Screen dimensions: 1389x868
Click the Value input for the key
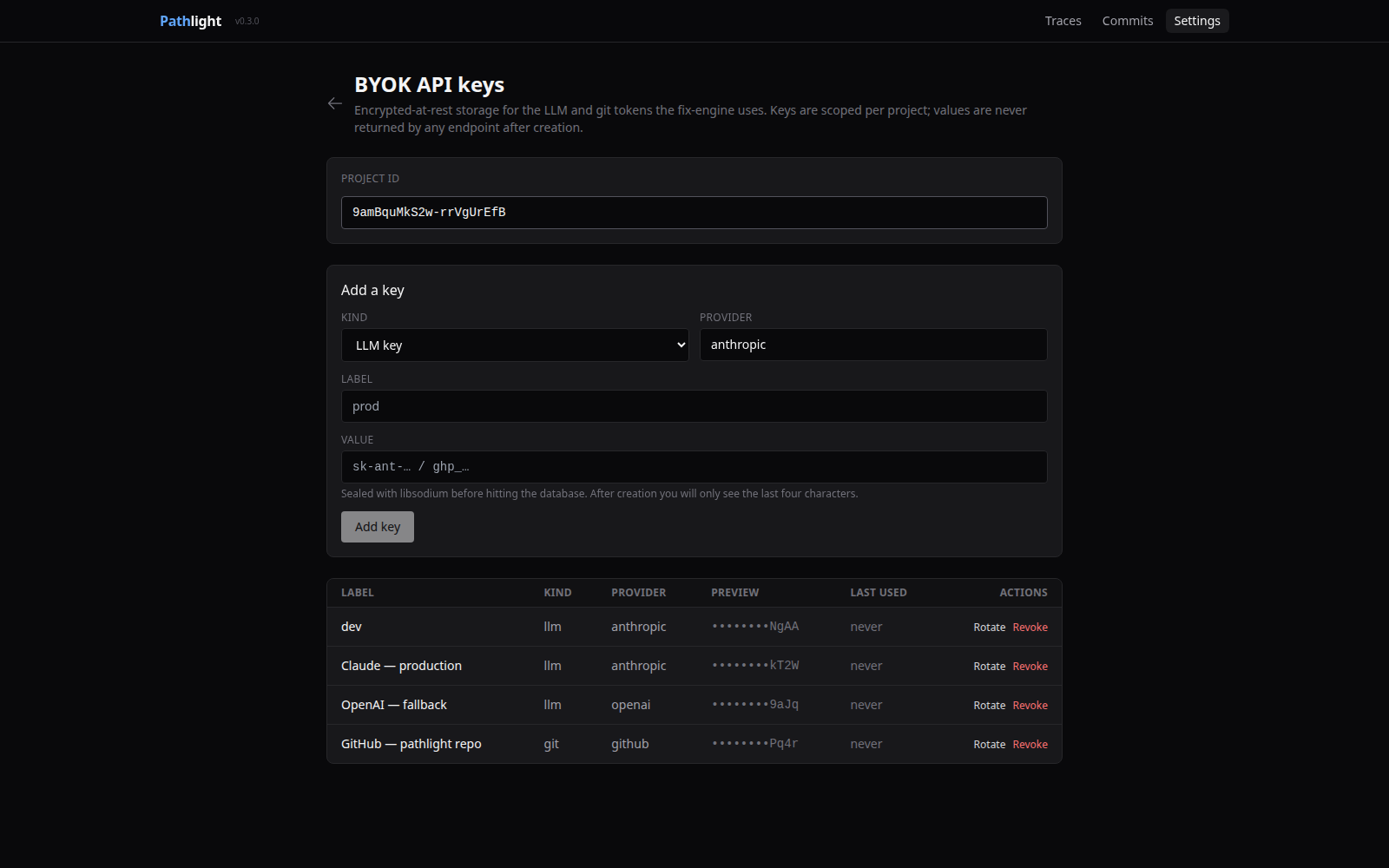[x=694, y=467]
